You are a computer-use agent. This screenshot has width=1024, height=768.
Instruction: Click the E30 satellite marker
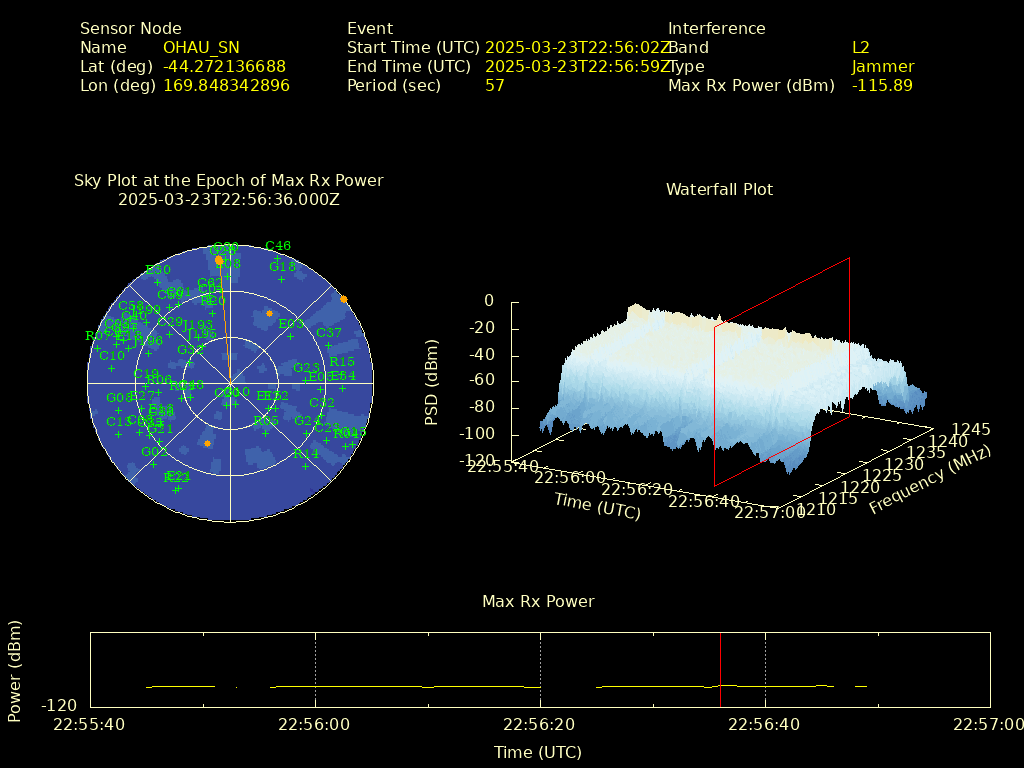pyautogui.click(x=157, y=282)
